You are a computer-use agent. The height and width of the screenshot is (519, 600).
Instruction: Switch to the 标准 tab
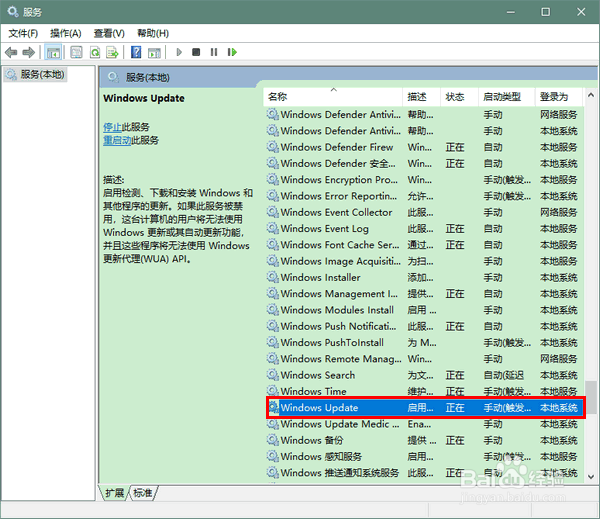143,493
